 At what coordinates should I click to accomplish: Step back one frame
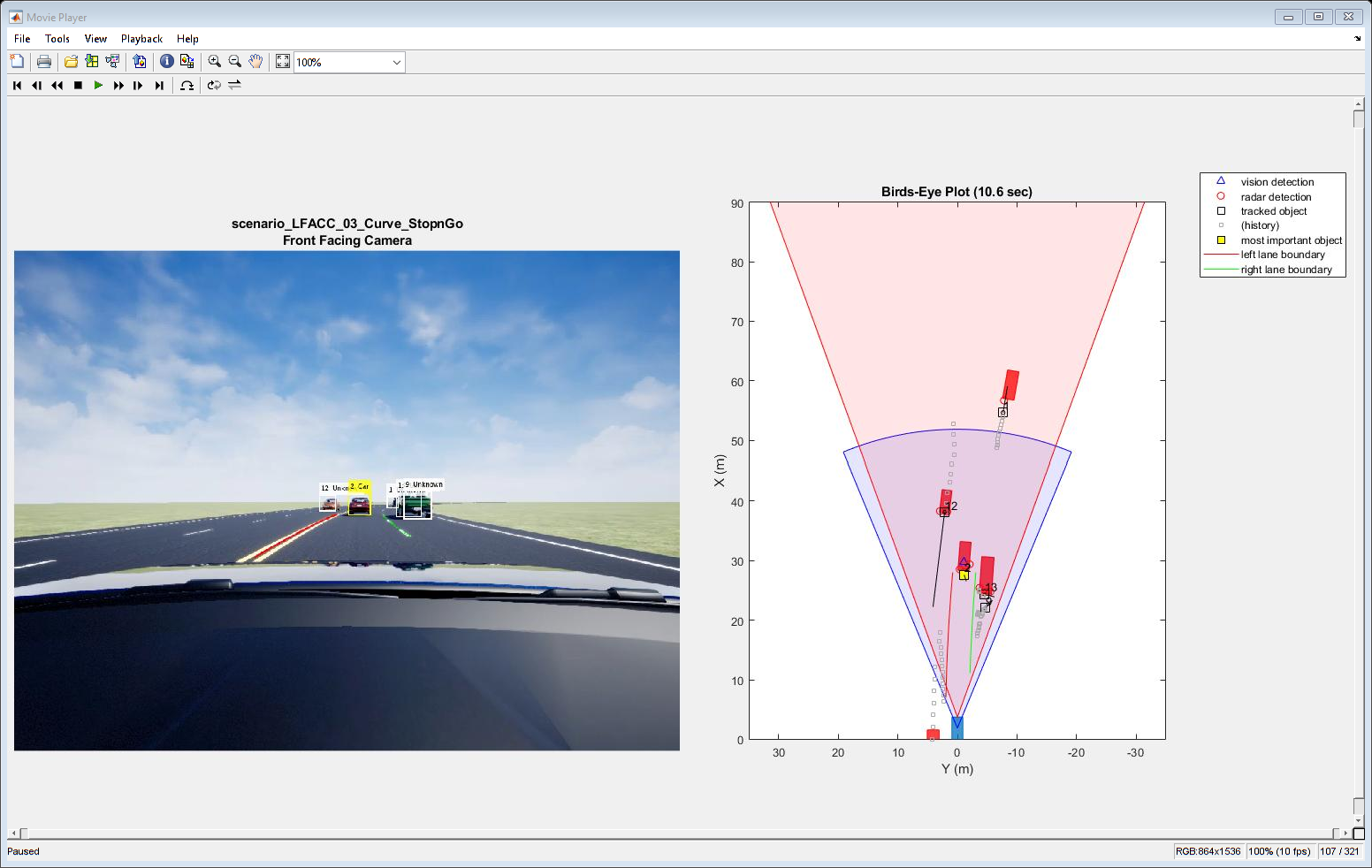pyautogui.click(x=36, y=85)
